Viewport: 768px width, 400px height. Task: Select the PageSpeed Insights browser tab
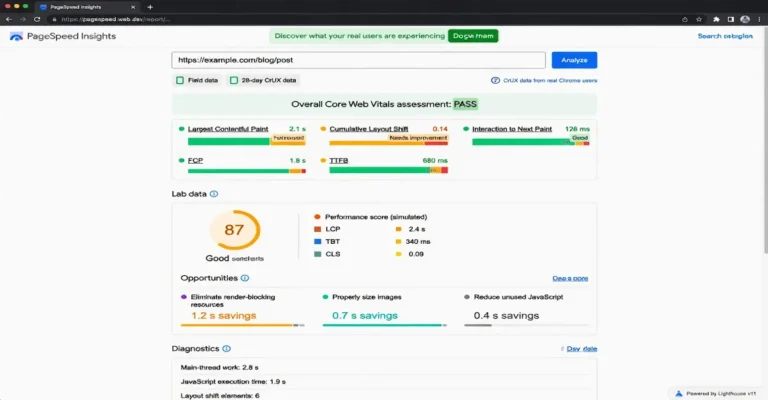pos(86,7)
